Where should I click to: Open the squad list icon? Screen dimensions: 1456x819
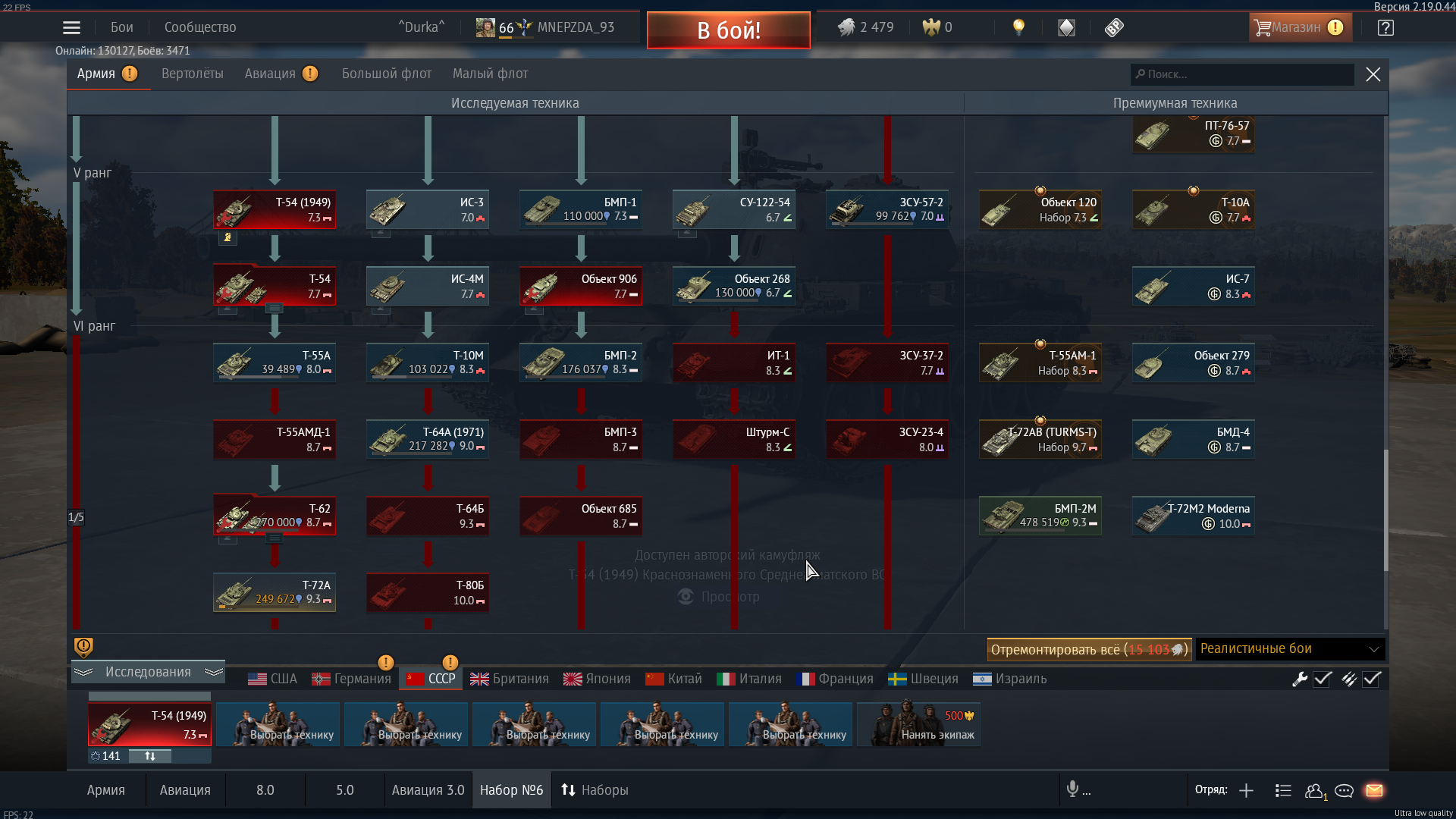(x=1283, y=790)
